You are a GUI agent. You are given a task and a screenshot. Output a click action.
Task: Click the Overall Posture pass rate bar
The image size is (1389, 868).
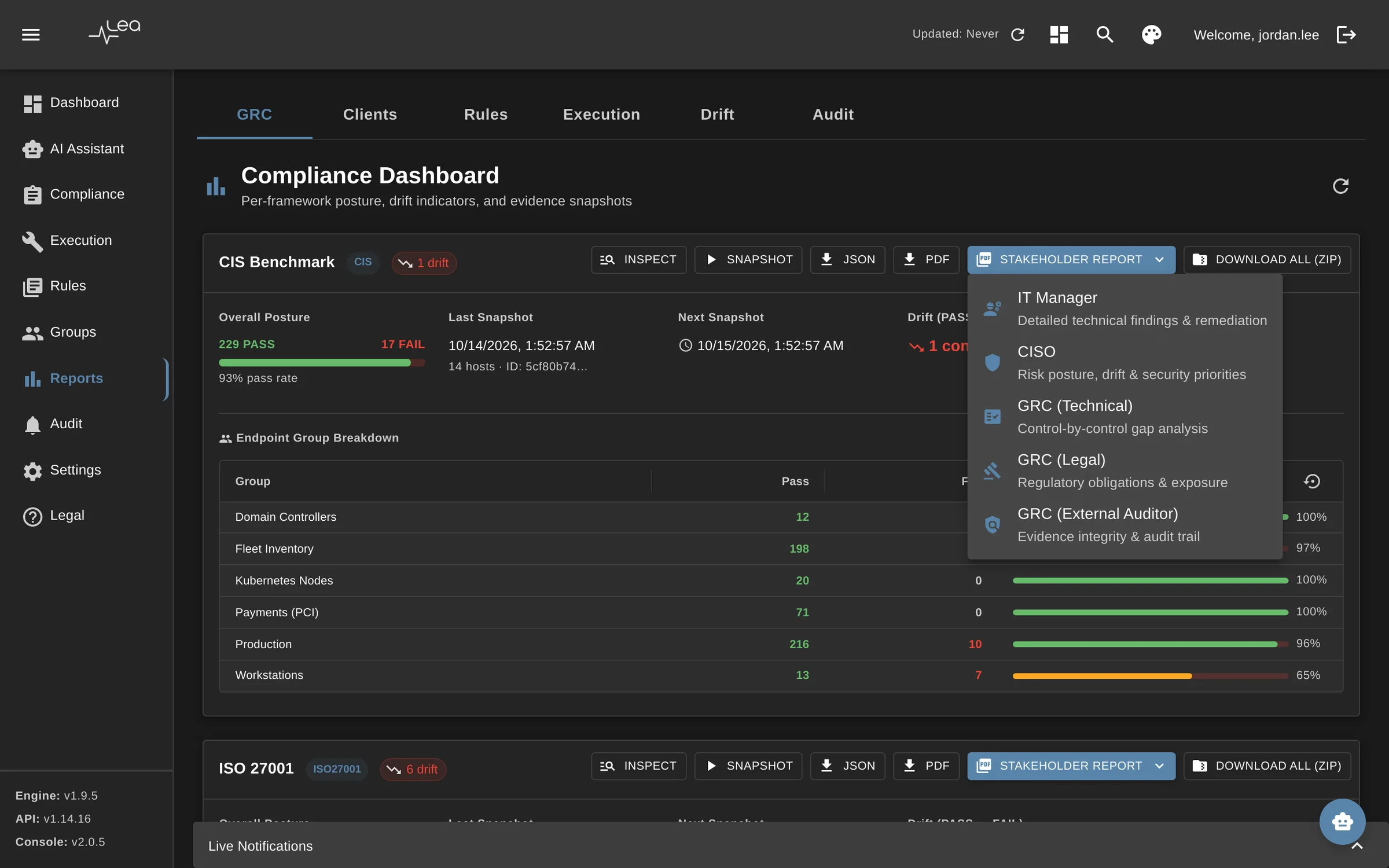click(x=322, y=363)
